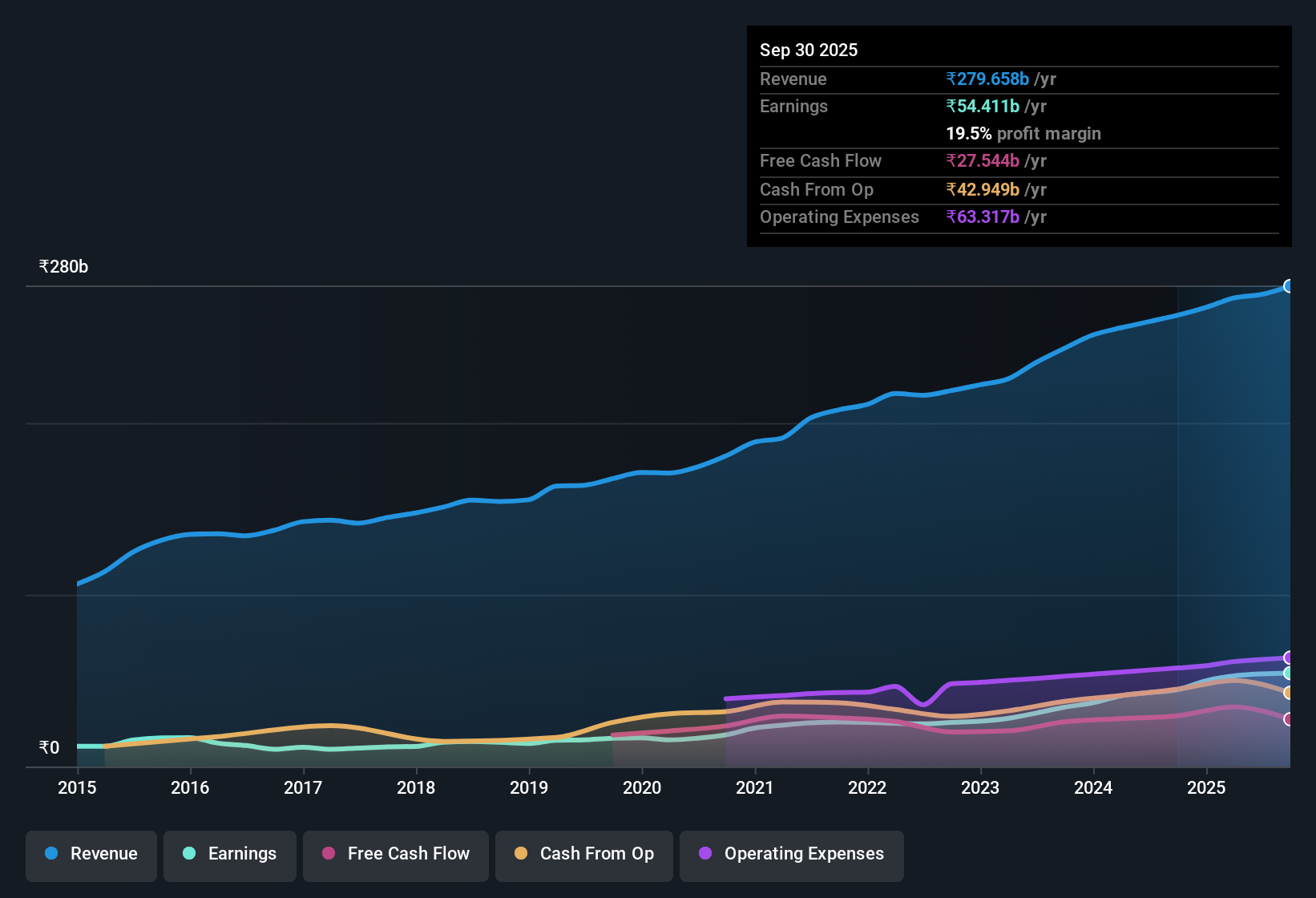Click the ₹63.317b Operating Expenses value
Image resolution: width=1316 pixels, height=898 pixels.
(983, 216)
